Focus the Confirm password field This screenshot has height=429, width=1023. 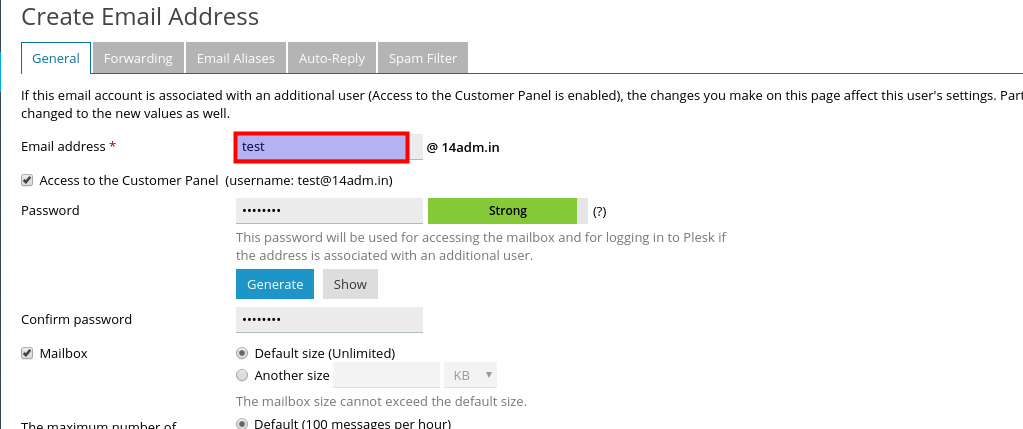point(329,320)
